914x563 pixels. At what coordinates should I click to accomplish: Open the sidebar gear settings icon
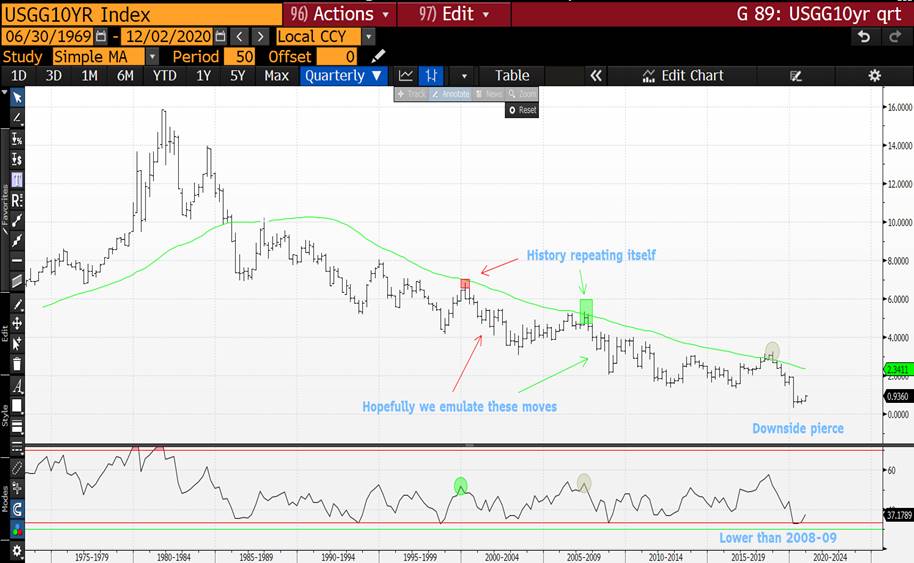point(17,551)
